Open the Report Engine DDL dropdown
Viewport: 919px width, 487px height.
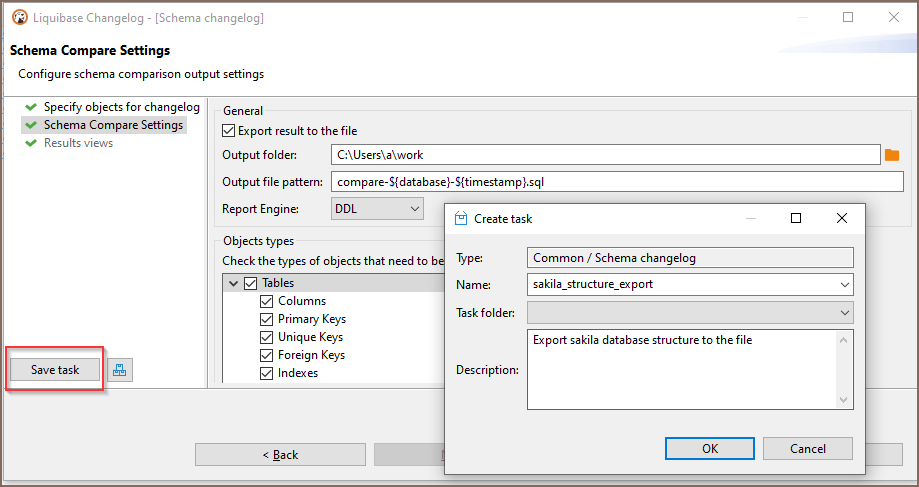pyautogui.click(x=377, y=209)
